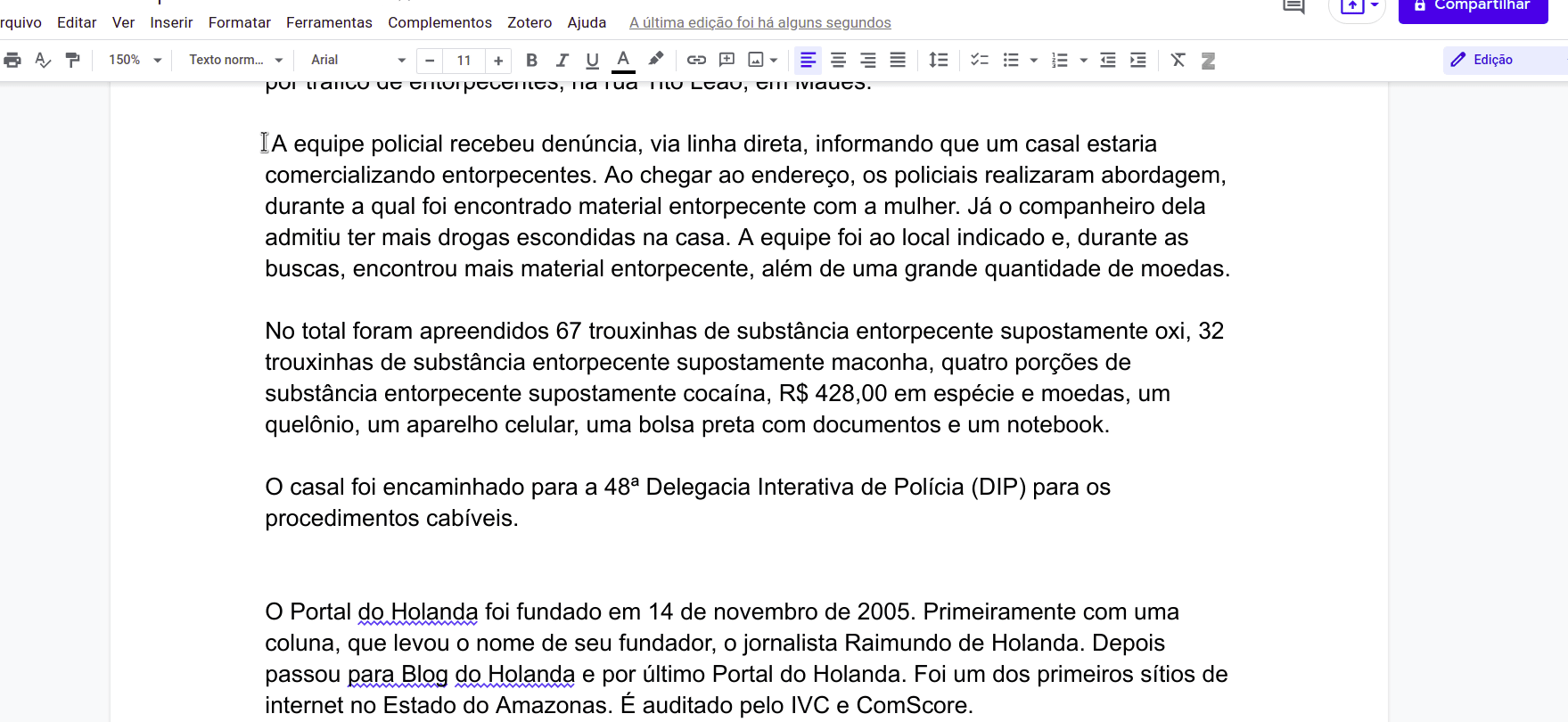This screenshot has height=722, width=1568.
Task: Run spelling and grammar check icon
Action: point(43,60)
